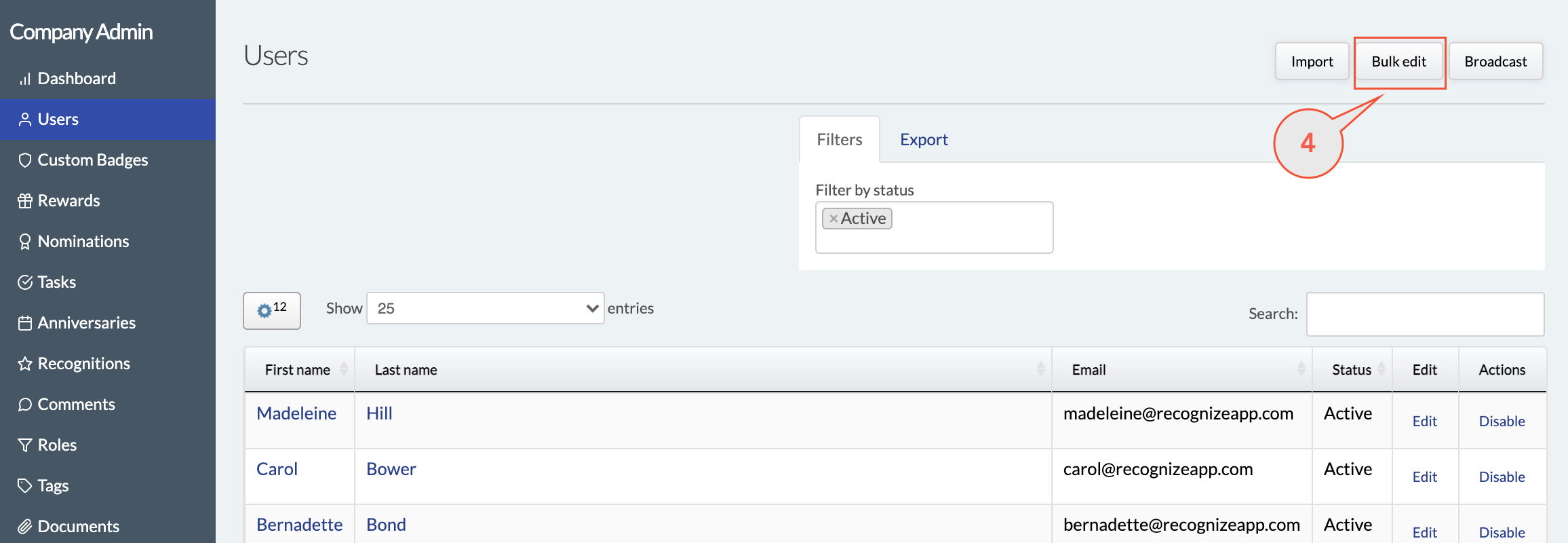Click the Users person icon in sidebar
This screenshot has width=1568, height=543.
point(25,119)
